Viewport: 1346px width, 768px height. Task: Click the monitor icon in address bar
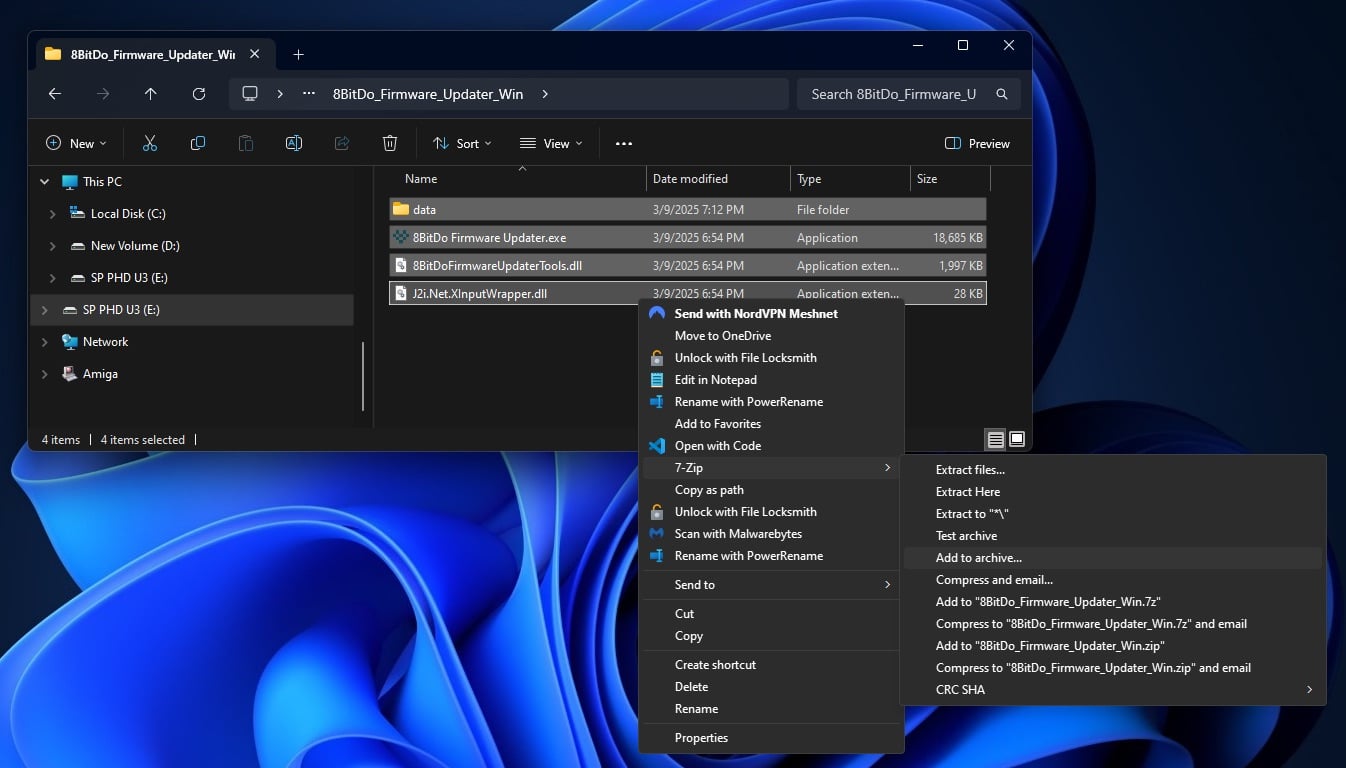tap(250, 94)
